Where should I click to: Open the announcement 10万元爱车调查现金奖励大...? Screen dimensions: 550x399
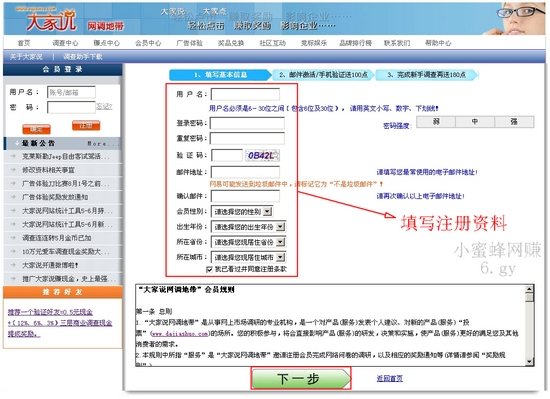66,252
